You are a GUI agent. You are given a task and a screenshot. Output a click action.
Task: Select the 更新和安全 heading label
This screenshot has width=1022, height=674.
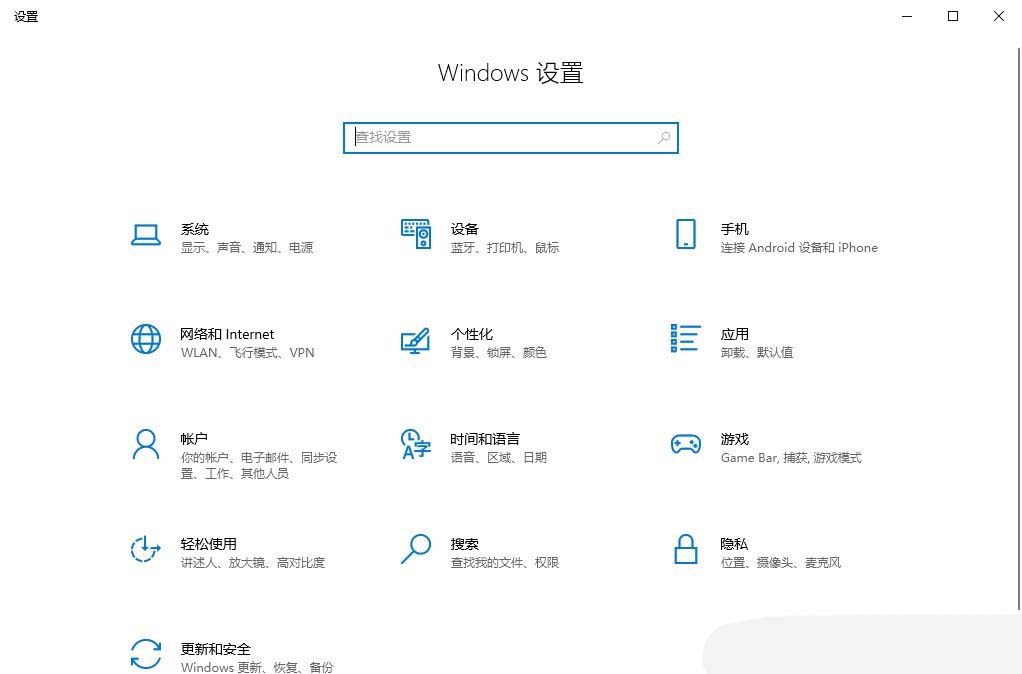[215, 649]
